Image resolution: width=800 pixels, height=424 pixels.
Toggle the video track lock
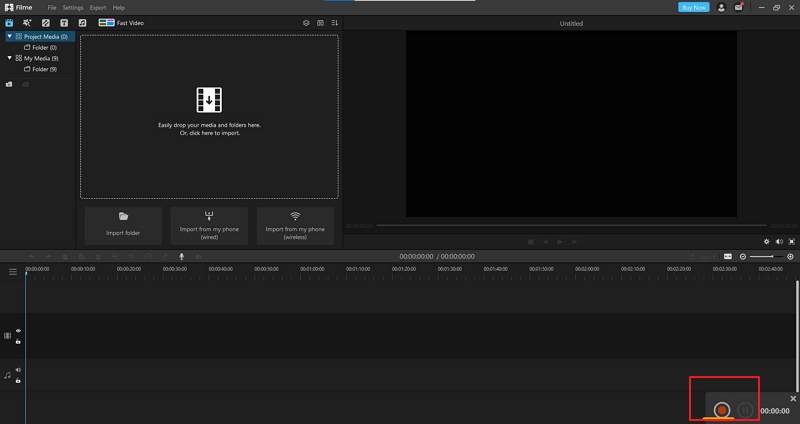(x=18, y=341)
